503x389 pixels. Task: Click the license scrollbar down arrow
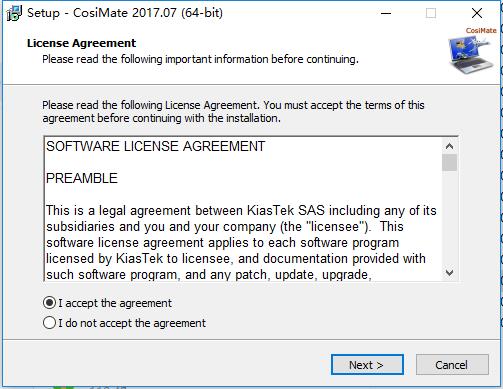coord(449,273)
